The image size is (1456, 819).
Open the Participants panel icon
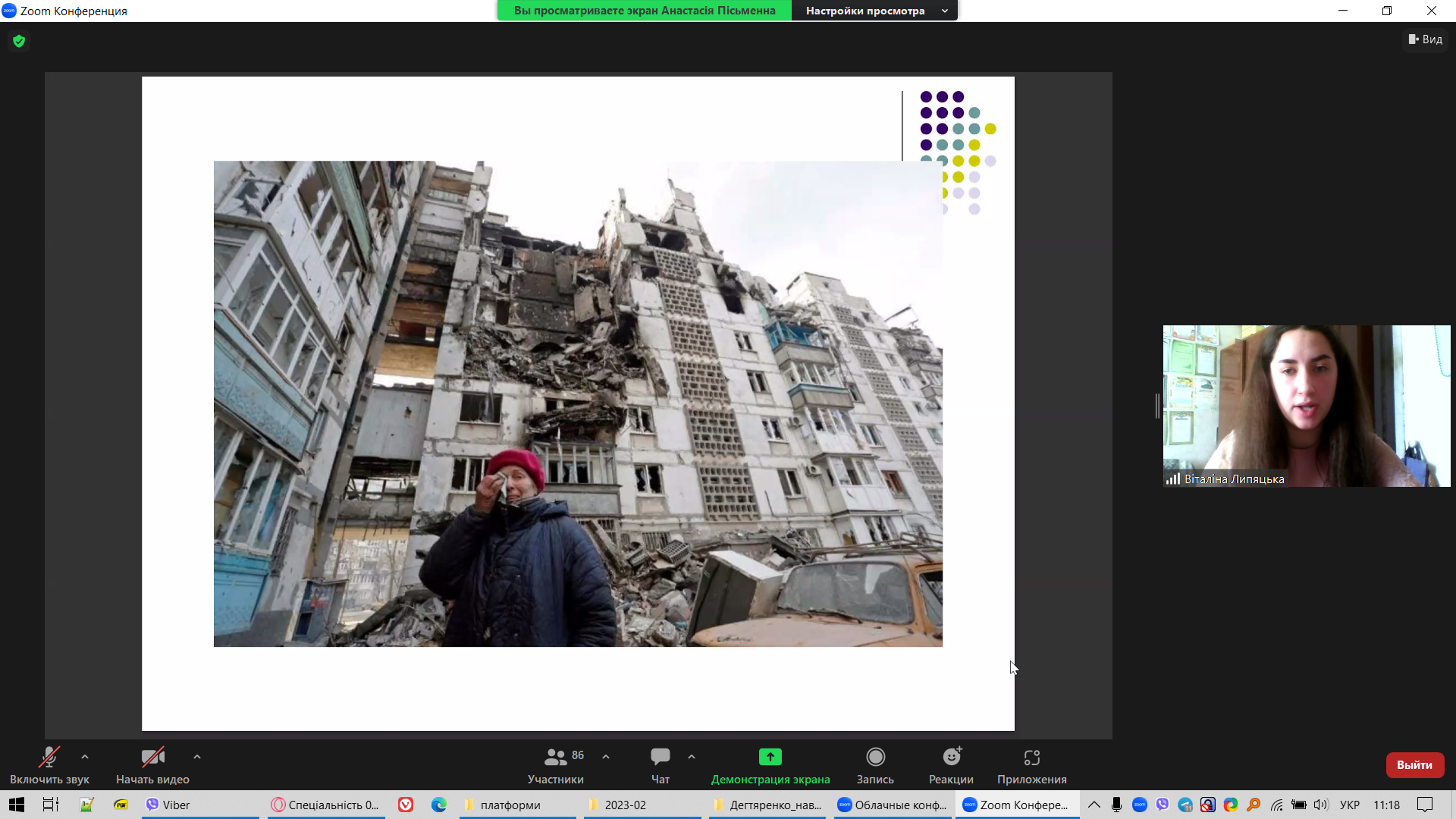tap(556, 758)
